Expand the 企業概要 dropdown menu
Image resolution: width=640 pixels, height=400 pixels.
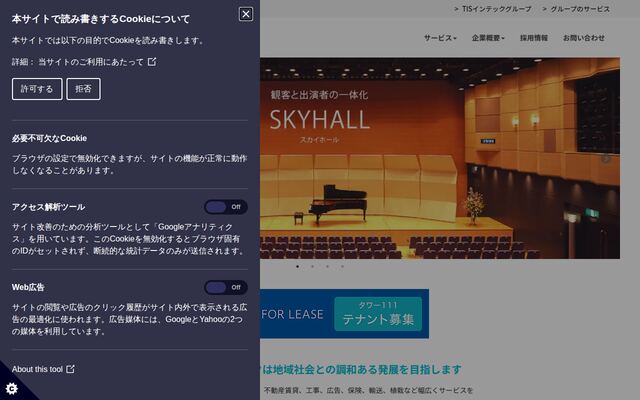click(488, 38)
